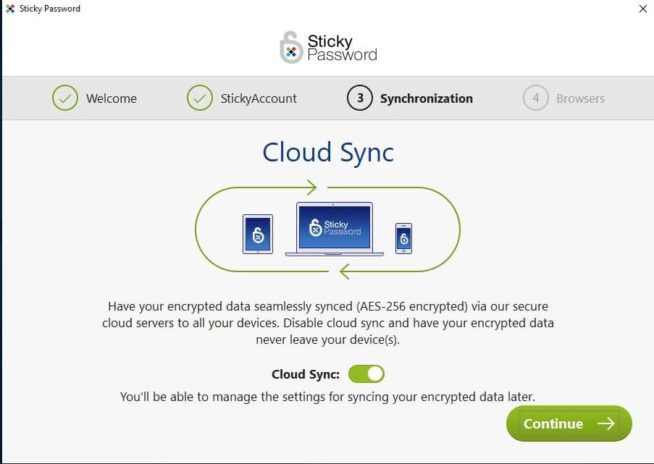Viewport: 654px width, 464px height.
Task: Click the Cloud Sync toggle label
Action: 306,374
